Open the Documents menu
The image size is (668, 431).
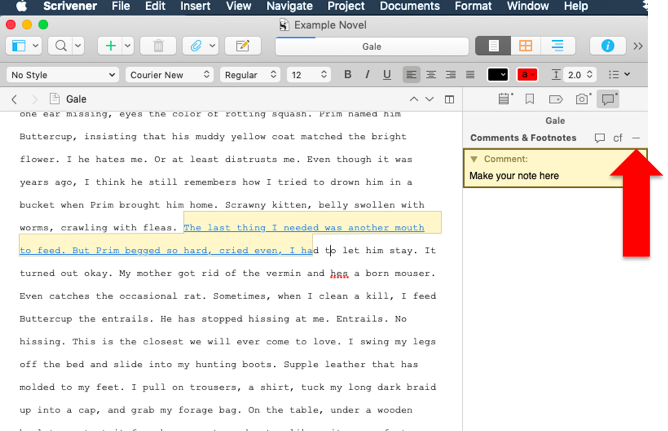(409, 6)
